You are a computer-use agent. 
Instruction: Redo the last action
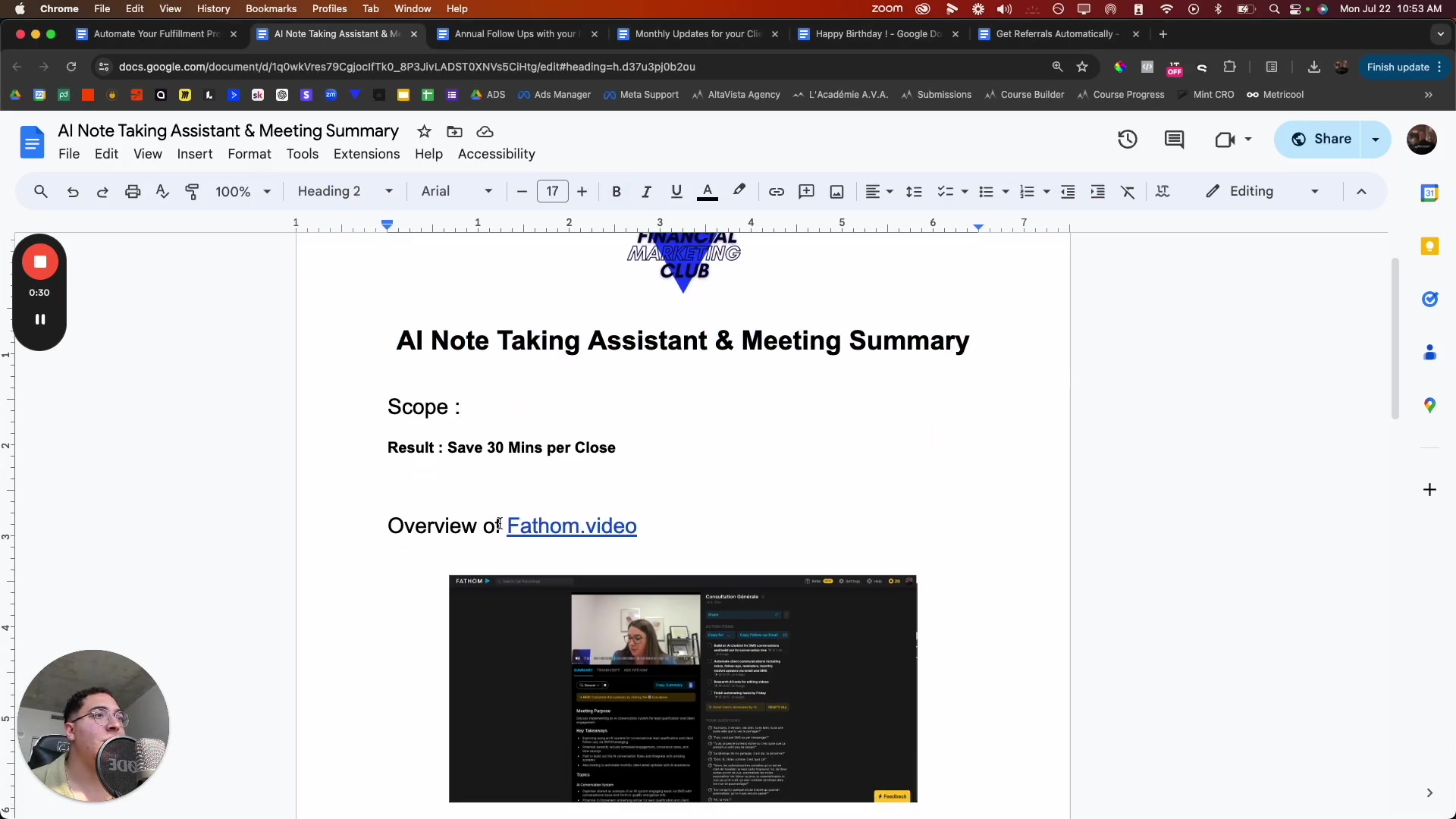pos(102,192)
